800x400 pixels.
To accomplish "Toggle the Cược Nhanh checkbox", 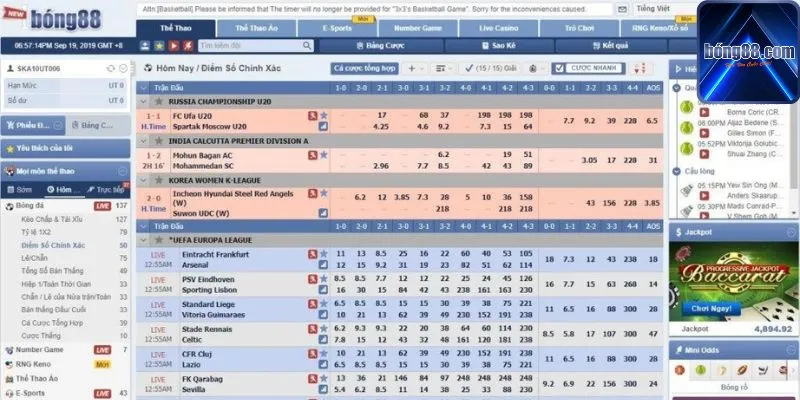I will pyautogui.click(x=560, y=68).
